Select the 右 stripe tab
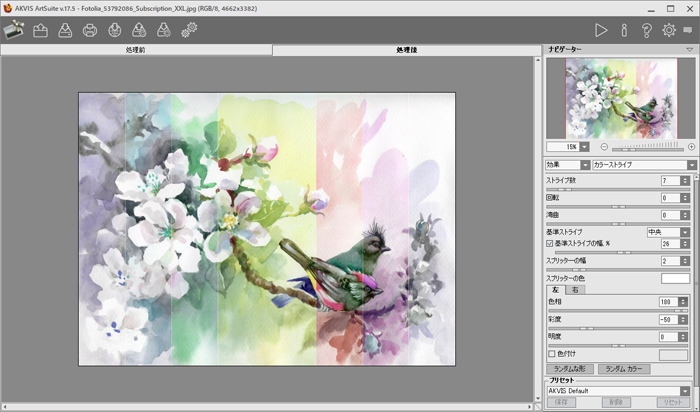The width and height of the screenshot is (700, 412). [575, 290]
